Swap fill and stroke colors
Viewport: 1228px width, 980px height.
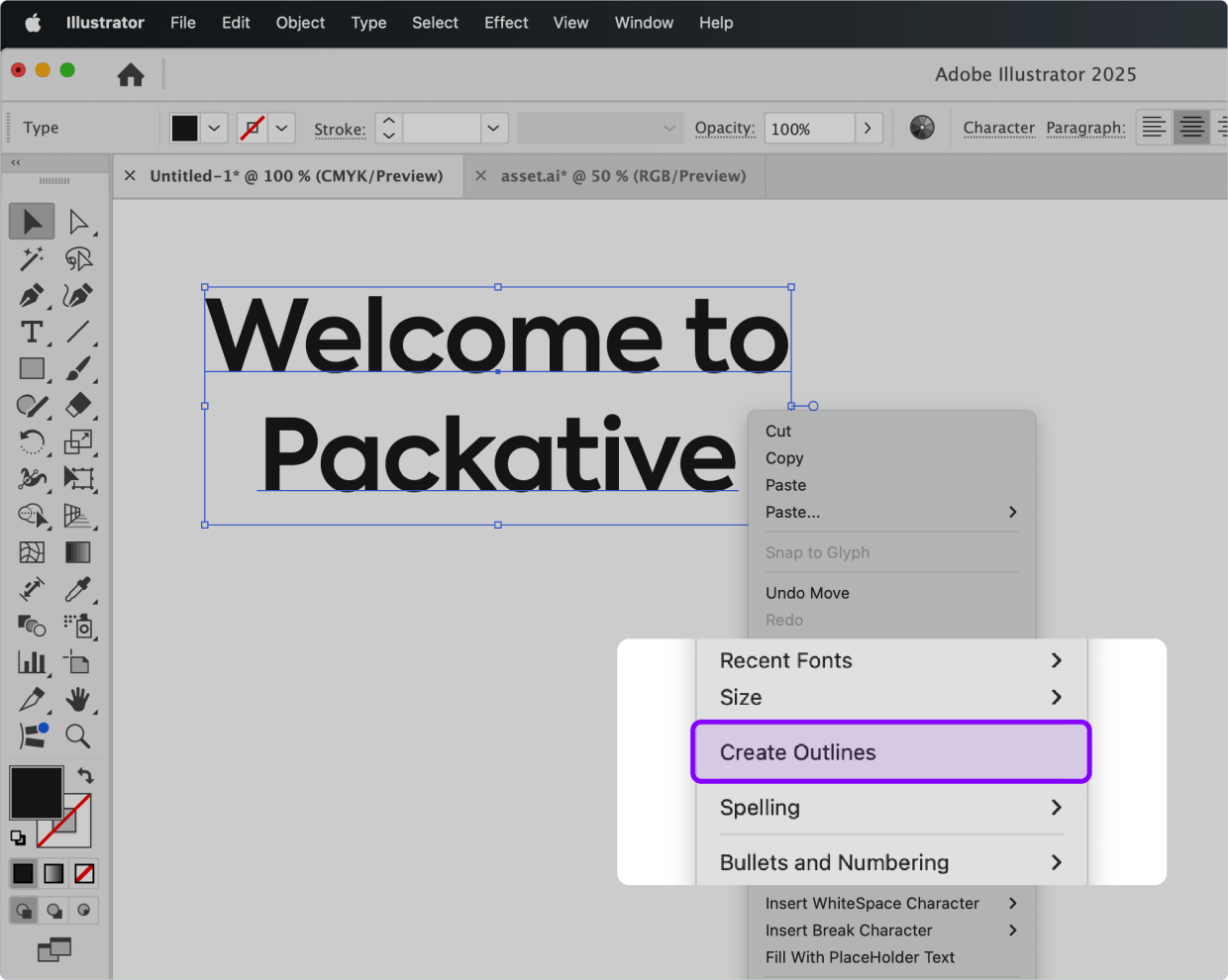pos(86,776)
